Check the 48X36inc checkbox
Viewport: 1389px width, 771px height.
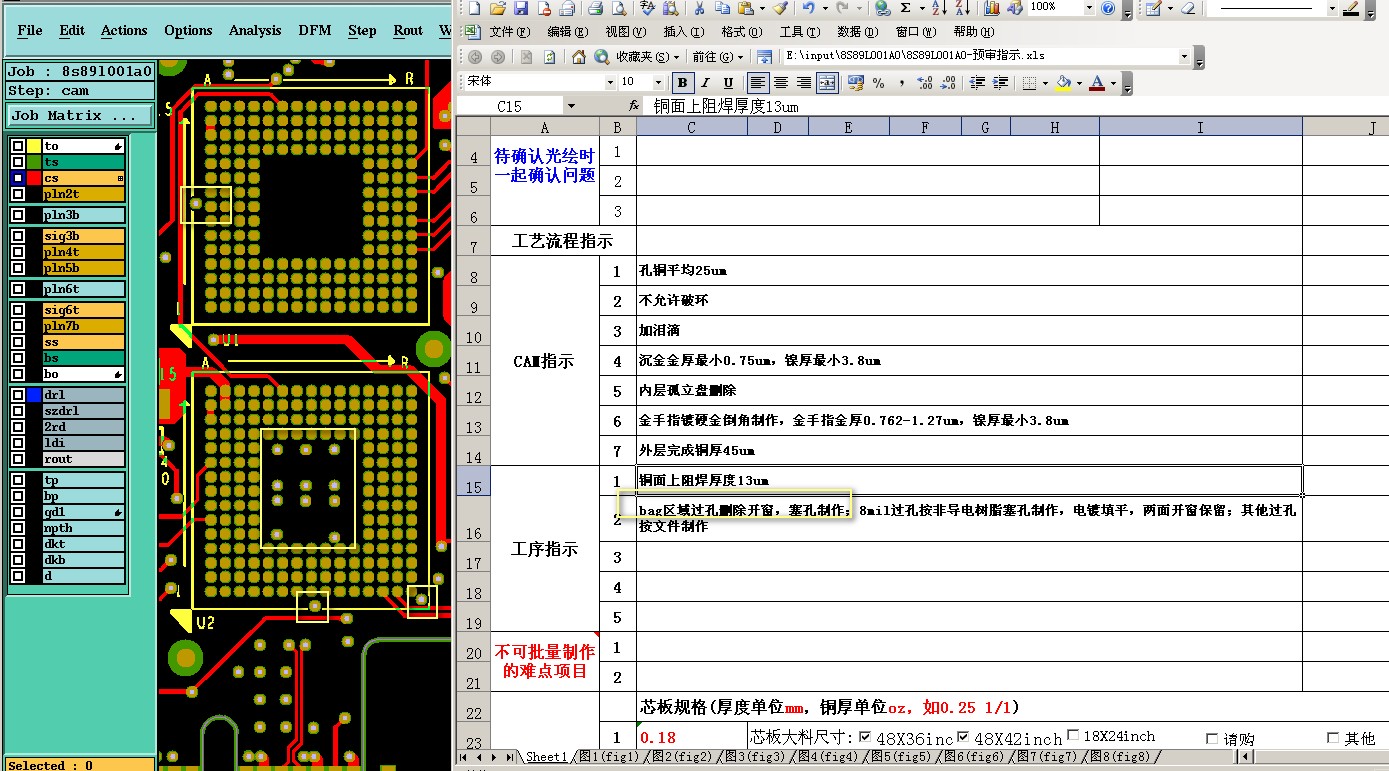click(x=866, y=737)
